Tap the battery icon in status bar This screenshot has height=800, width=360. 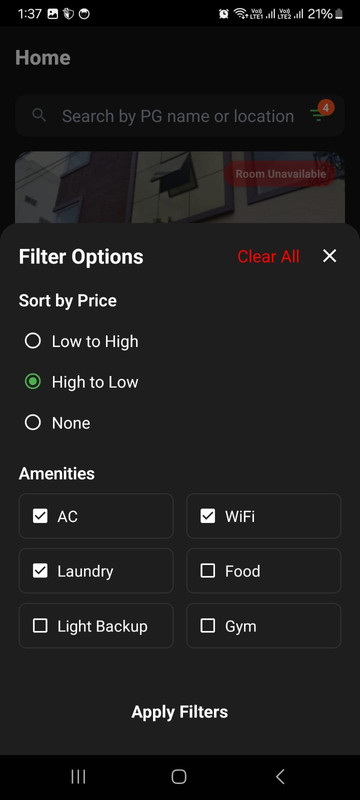[339, 14]
